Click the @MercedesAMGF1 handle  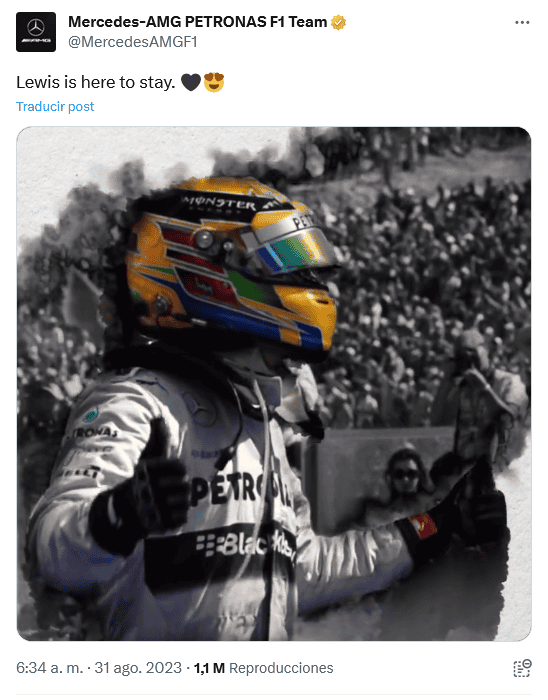click(x=133, y=42)
